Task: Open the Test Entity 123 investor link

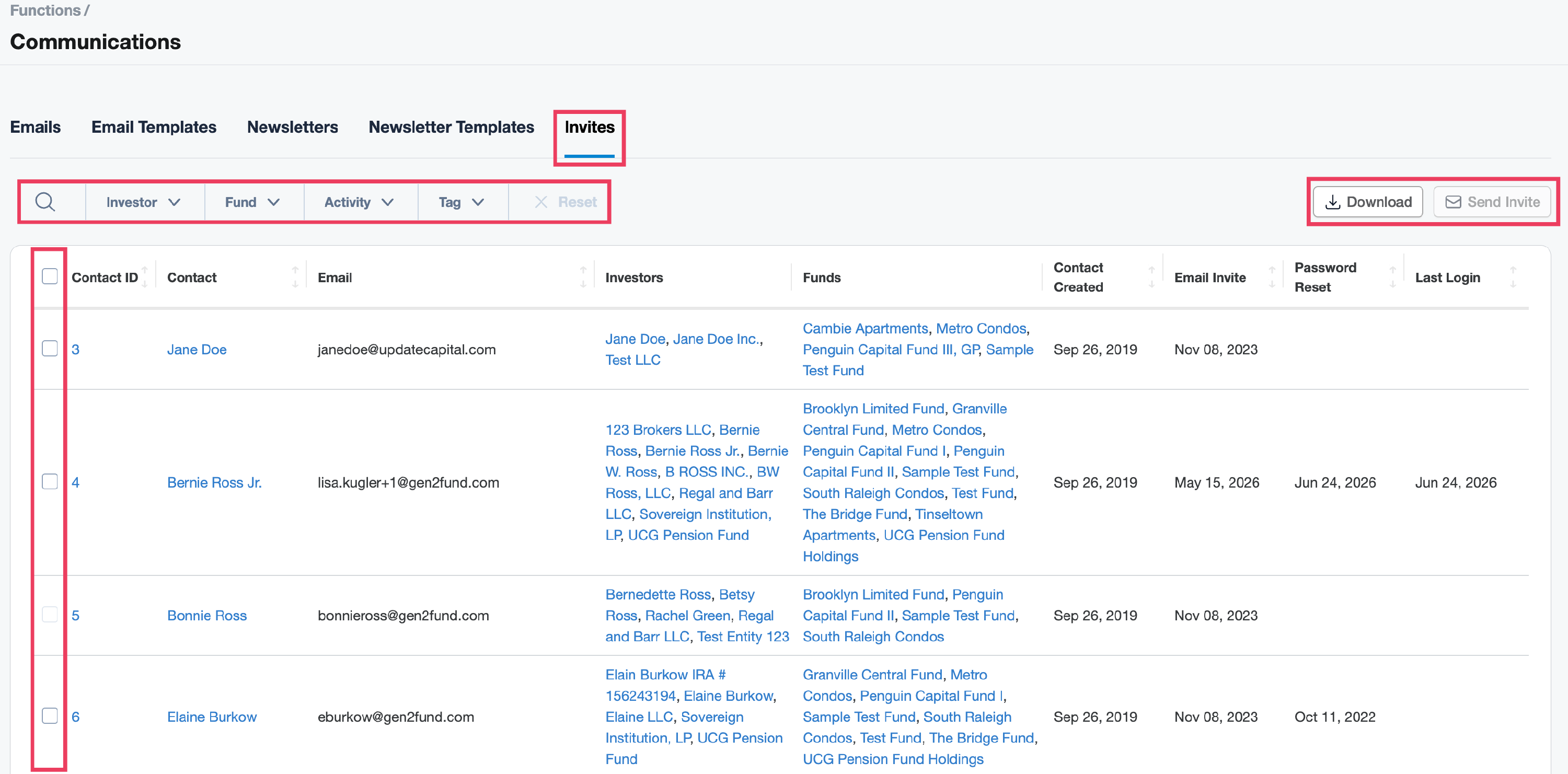Action: (x=743, y=637)
